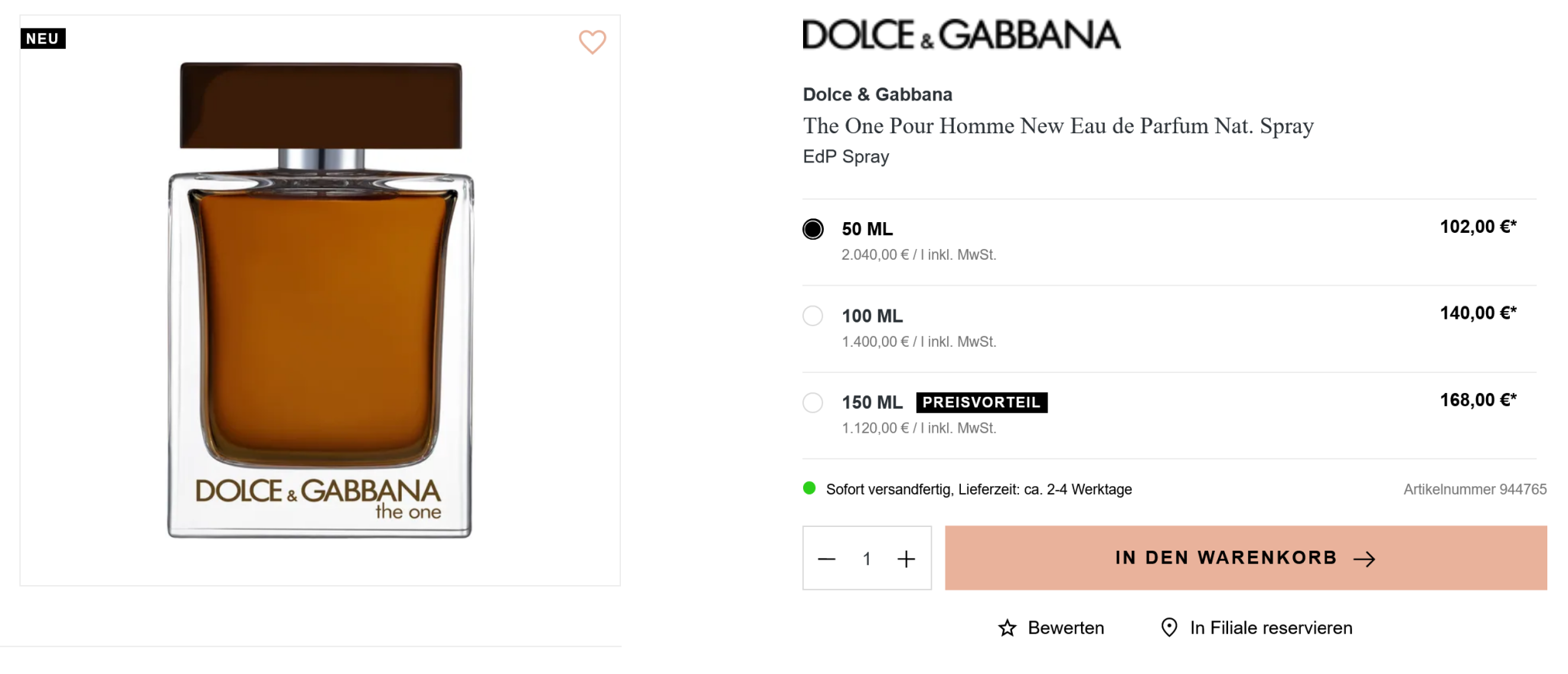Click the 140,00 € price for 100 ML
The width and height of the screenshot is (1568, 674).
tap(1478, 313)
